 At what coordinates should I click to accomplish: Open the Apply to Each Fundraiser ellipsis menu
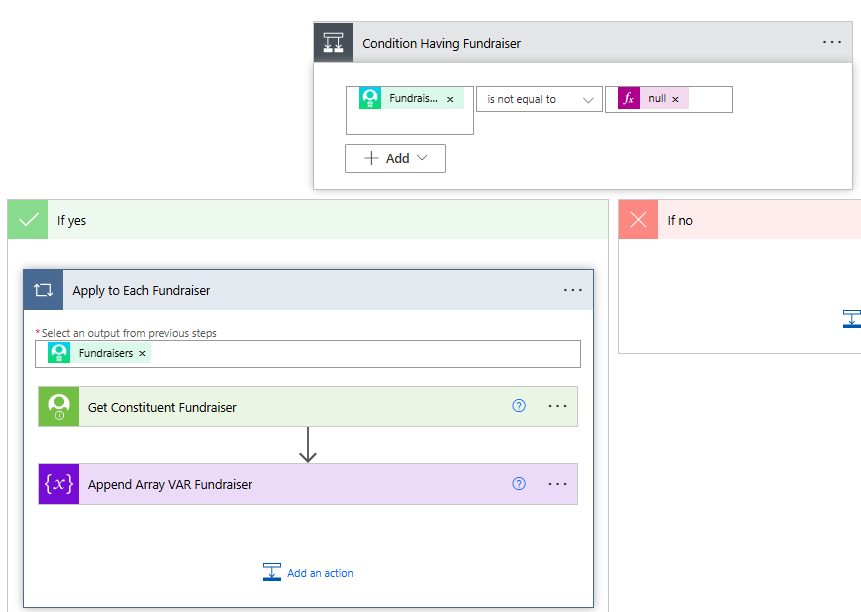573,290
